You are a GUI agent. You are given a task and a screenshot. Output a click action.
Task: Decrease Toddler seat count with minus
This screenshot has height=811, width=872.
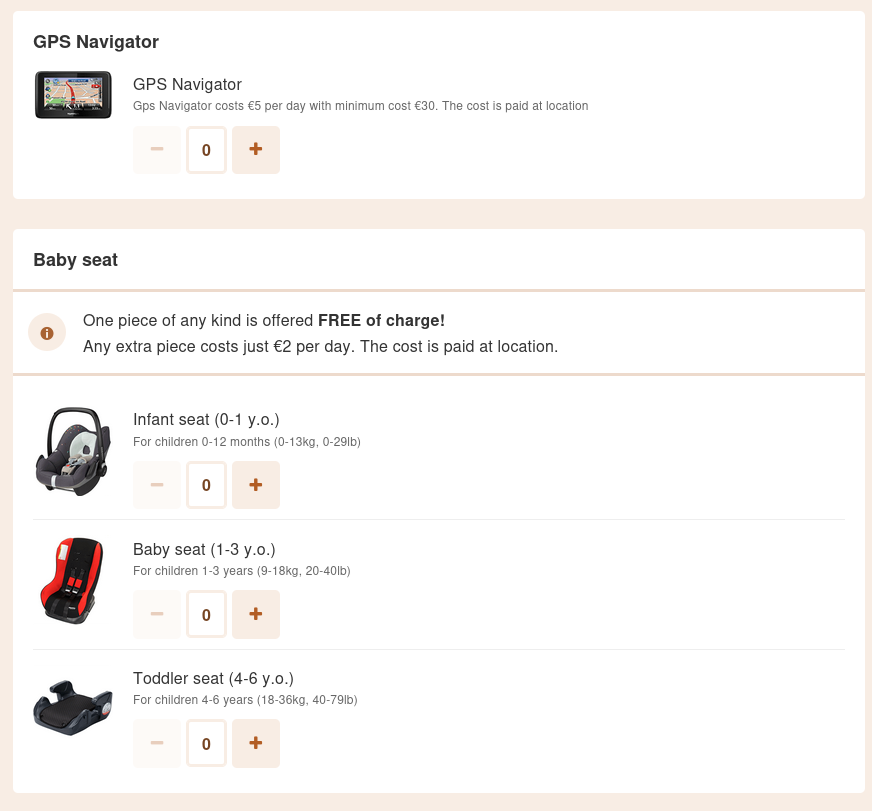pos(157,743)
